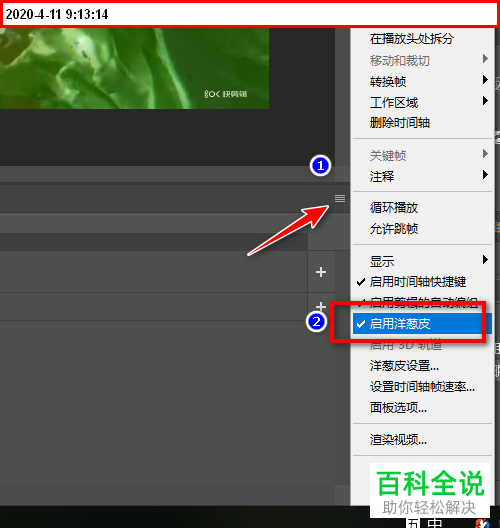Open the timeline panel hamburger menu
The width and height of the screenshot is (500, 528).
coord(340,198)
